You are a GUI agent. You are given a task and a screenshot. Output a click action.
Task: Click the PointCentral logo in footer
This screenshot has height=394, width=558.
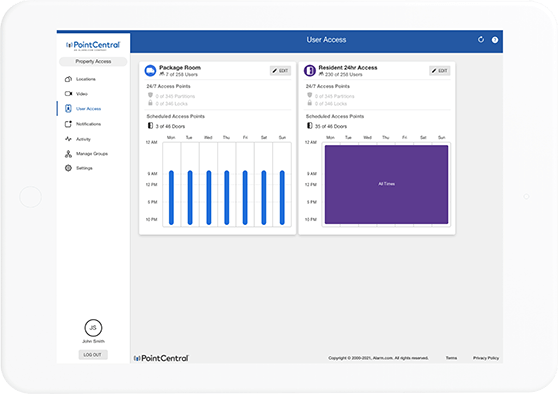pyautogui.click(x=161, y=358)
